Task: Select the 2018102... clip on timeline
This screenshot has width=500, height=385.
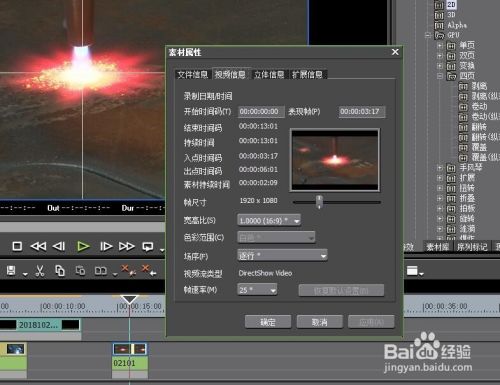Action: [x=40, y=325]
